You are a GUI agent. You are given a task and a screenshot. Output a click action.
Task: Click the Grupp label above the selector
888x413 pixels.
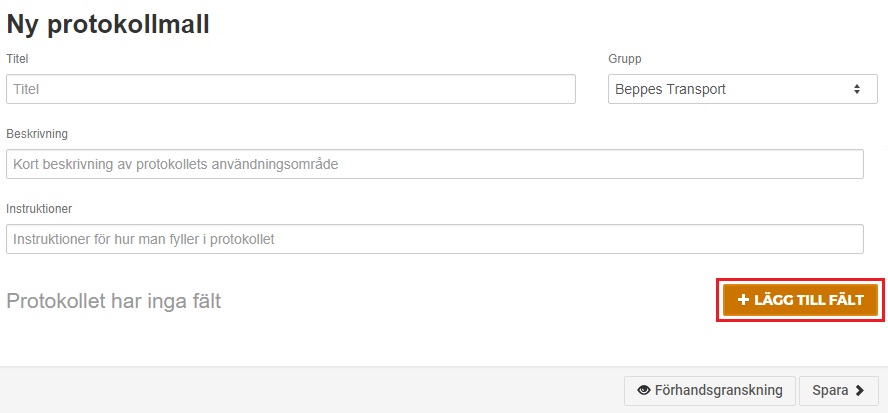[x=625, y=58]
